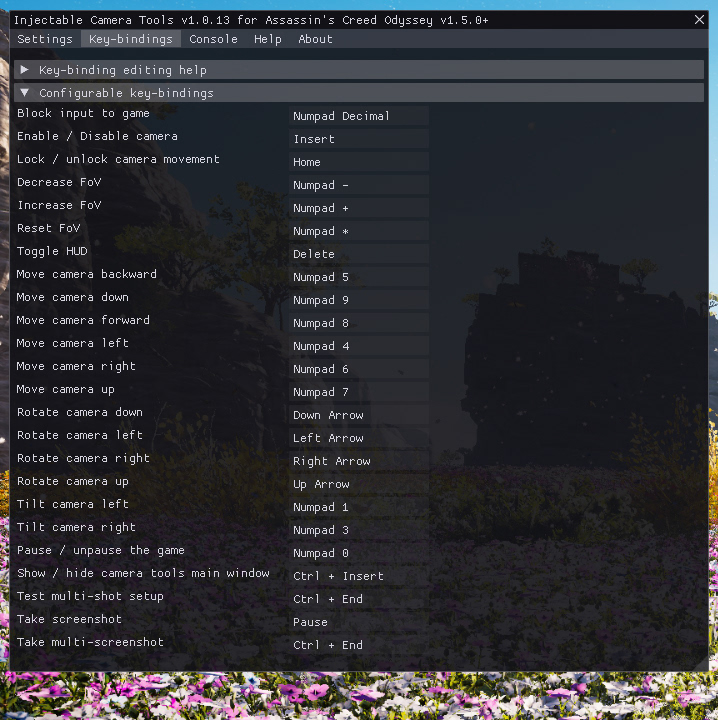
Task: Click the Down Arrow binding field
Action: (x=359, y=415)
